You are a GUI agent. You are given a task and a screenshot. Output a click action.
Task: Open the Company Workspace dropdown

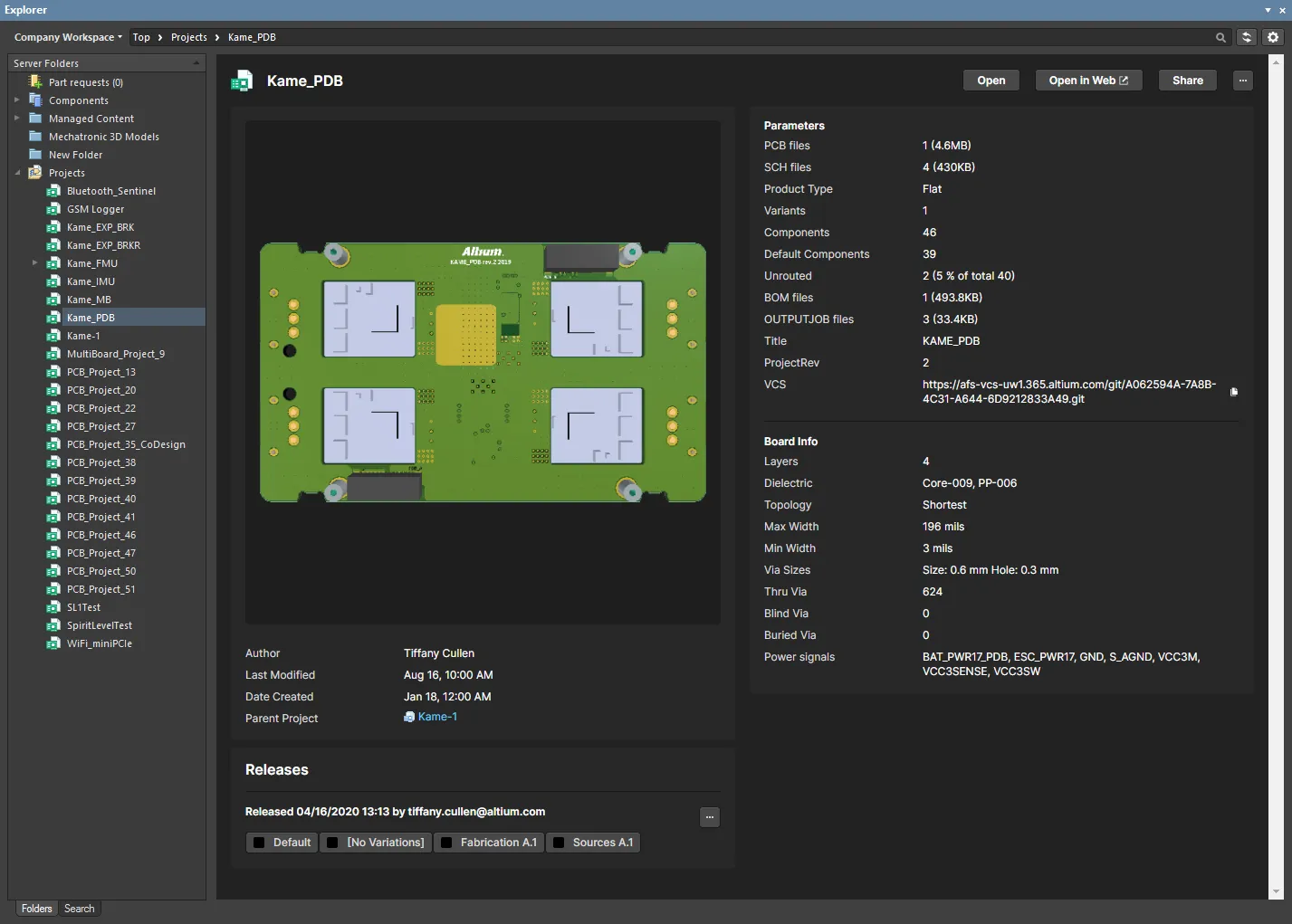(68, 37)
